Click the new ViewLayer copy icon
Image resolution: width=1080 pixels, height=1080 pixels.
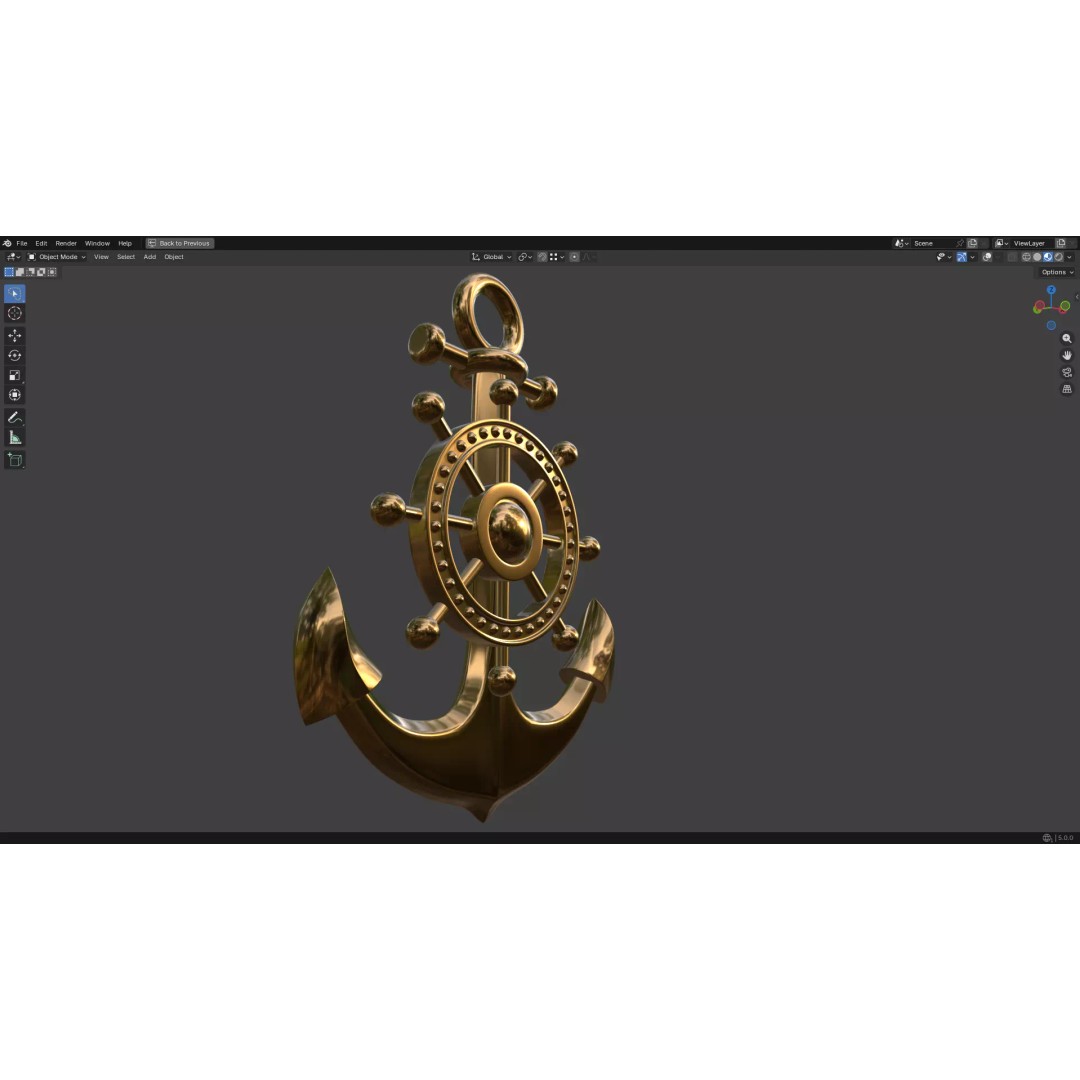[x=1061, y=243]
